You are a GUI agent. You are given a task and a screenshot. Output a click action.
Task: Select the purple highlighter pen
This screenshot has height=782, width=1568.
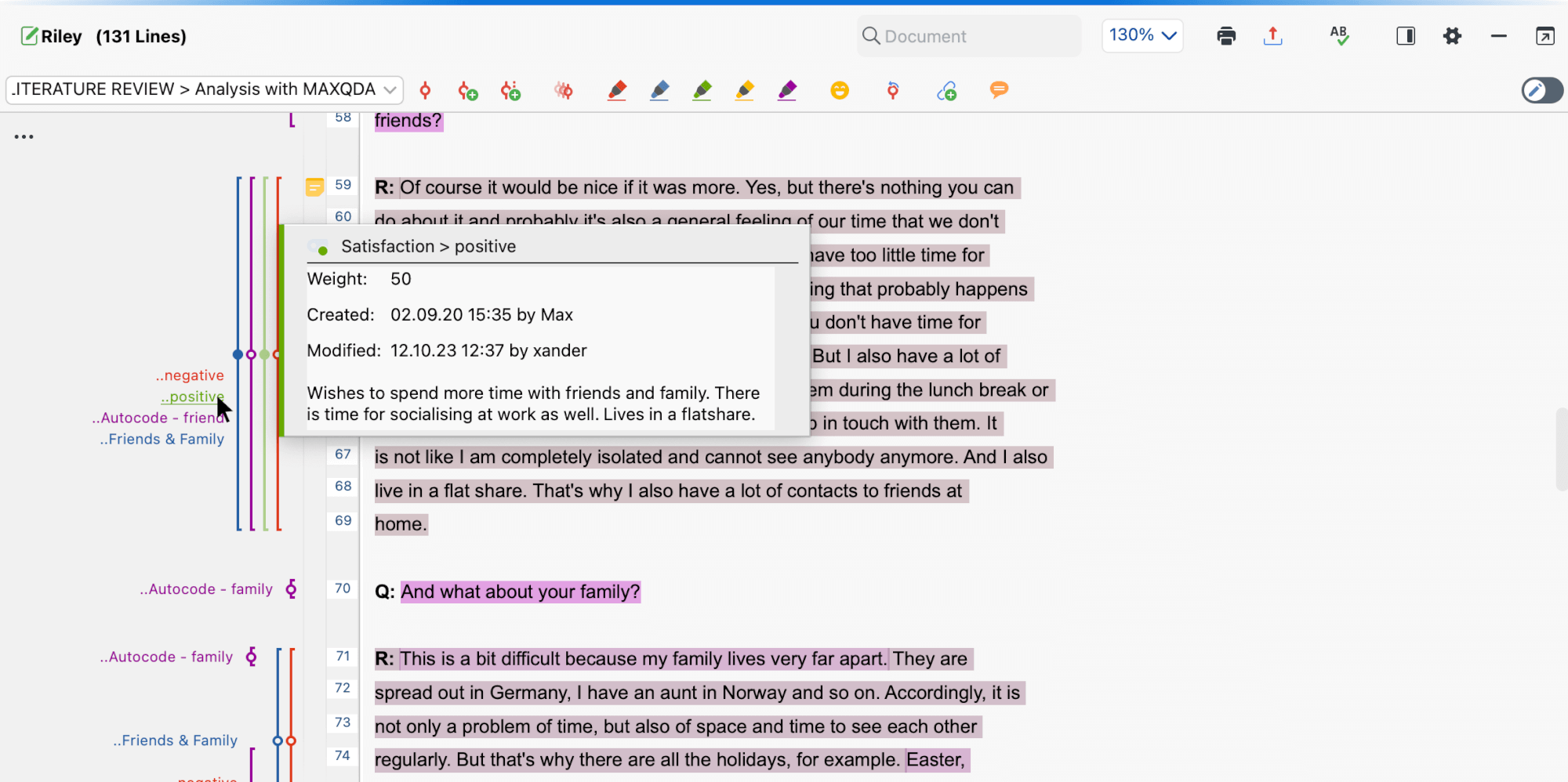(787, 91)
